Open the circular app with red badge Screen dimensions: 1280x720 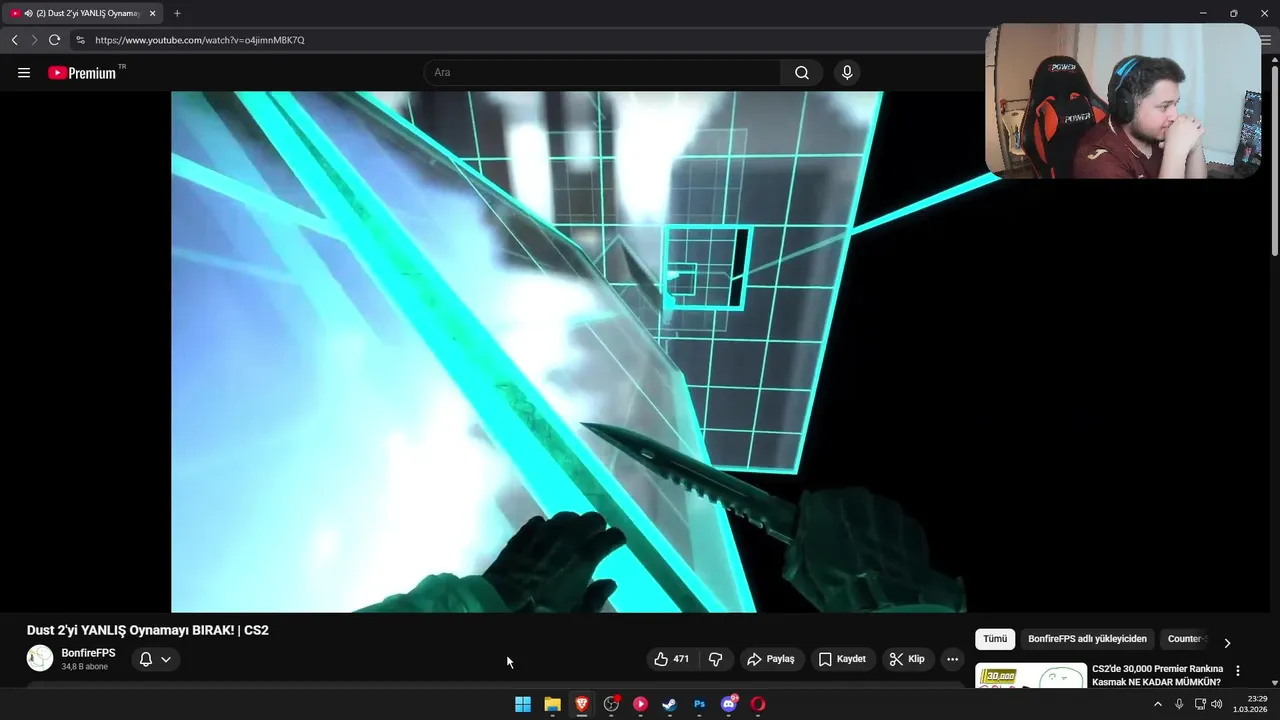point(611,704)
